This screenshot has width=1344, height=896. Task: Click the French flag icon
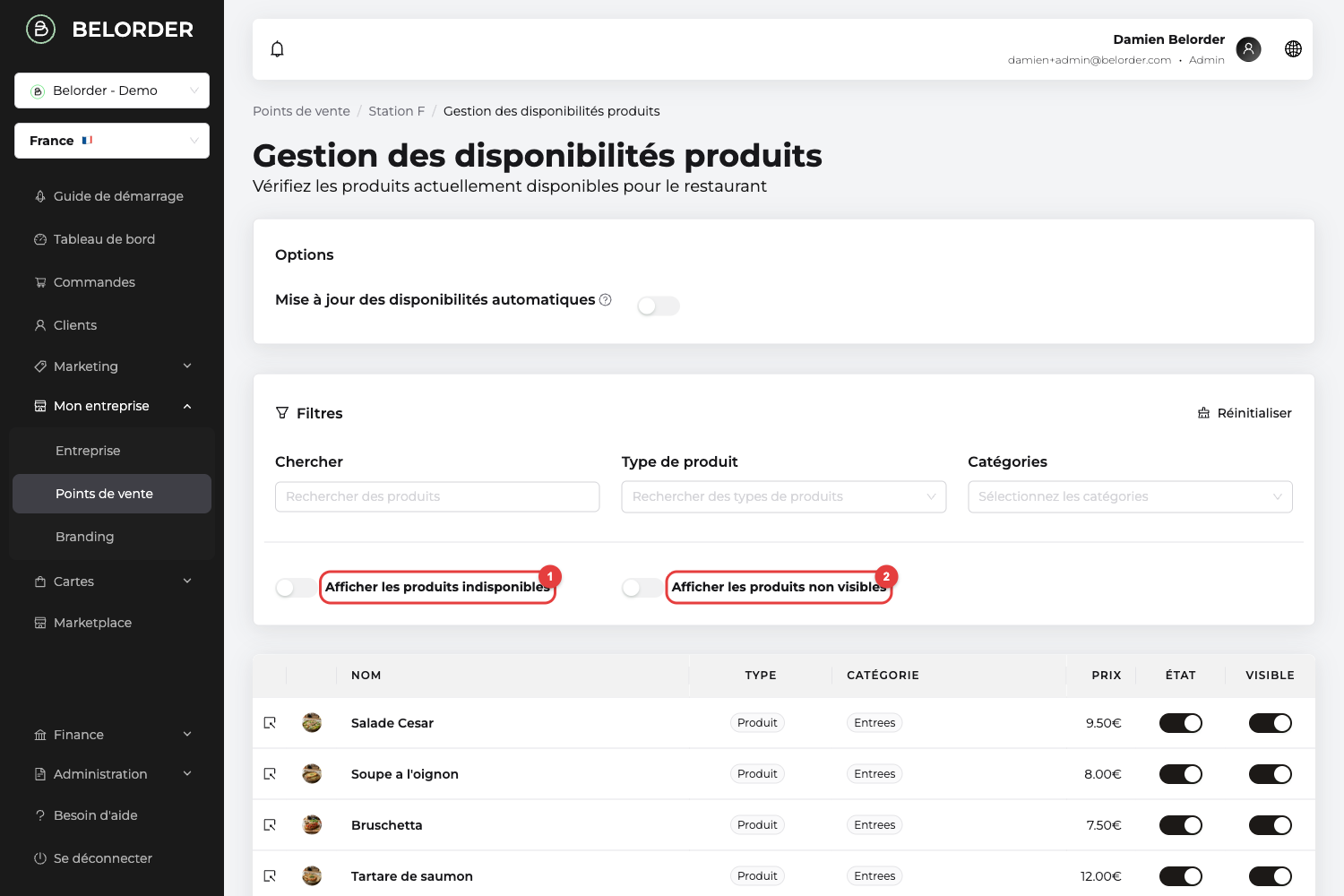[87, 141]
